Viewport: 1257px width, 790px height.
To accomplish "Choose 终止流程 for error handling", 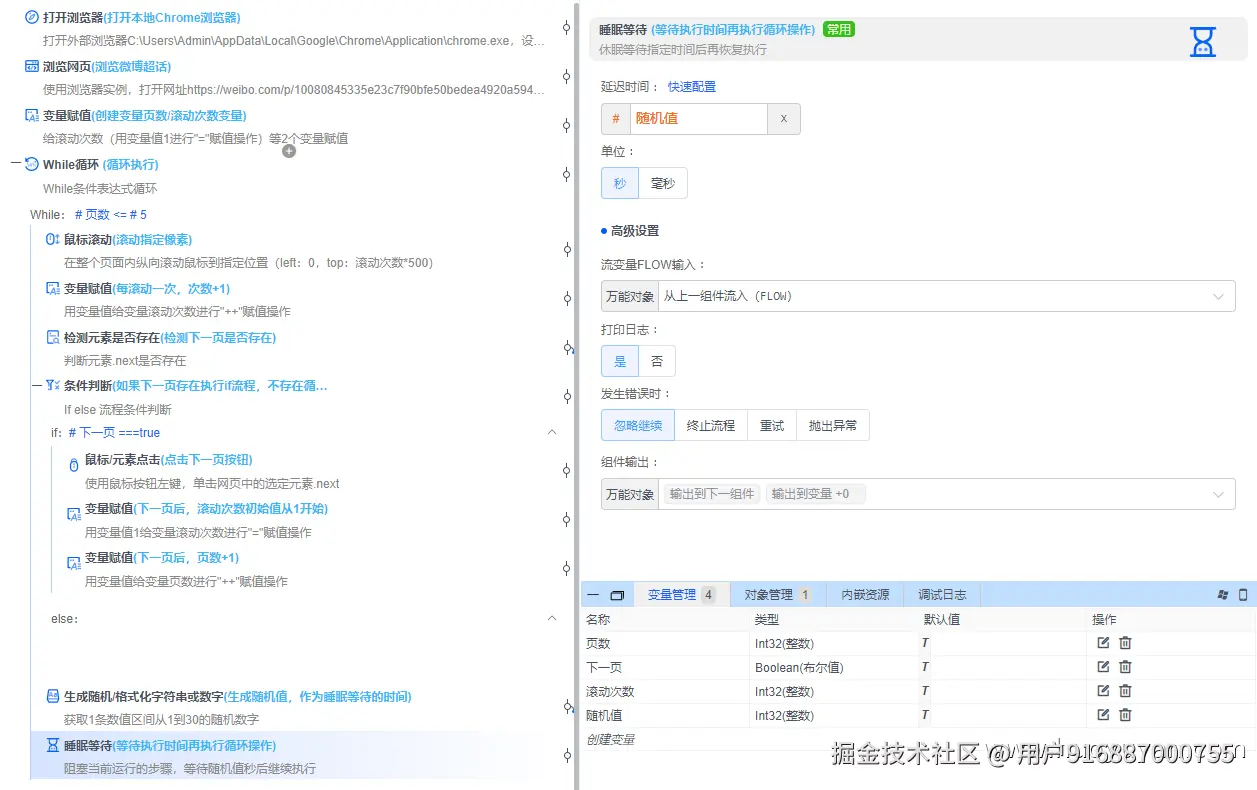I will tap(711, 425).
